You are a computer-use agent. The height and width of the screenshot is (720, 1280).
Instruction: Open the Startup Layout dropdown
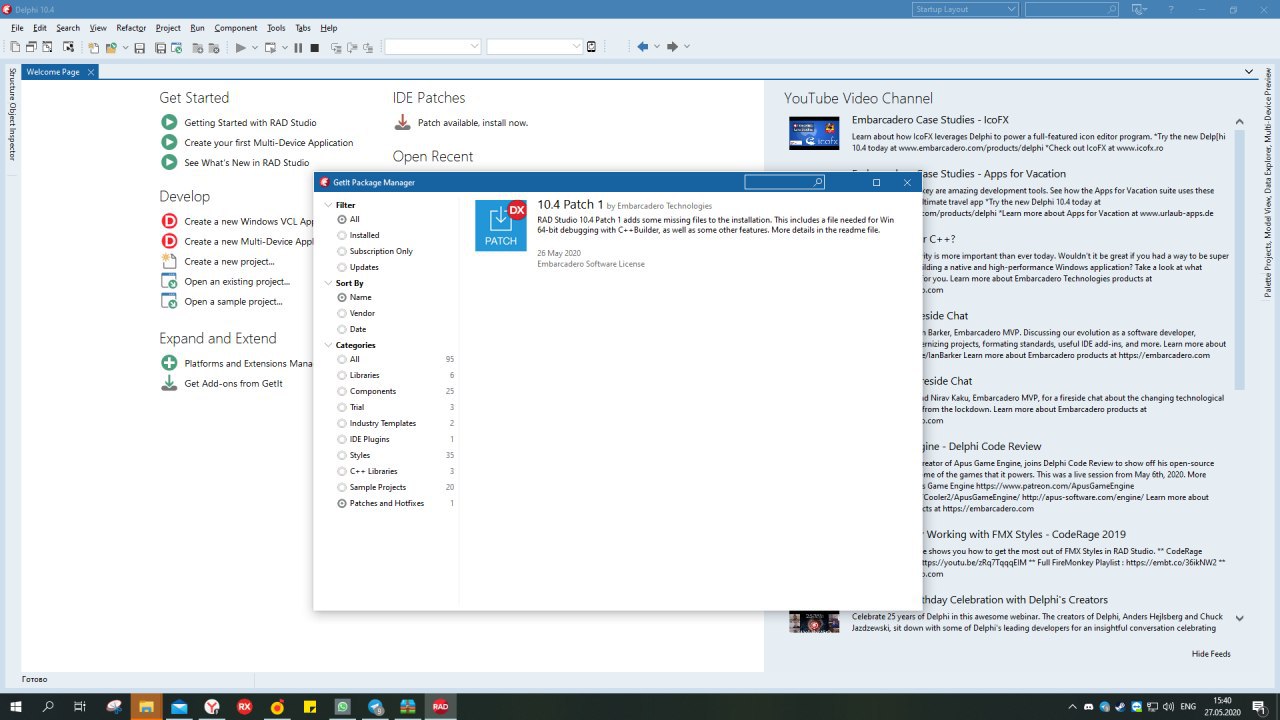click(x=964, y=9)
